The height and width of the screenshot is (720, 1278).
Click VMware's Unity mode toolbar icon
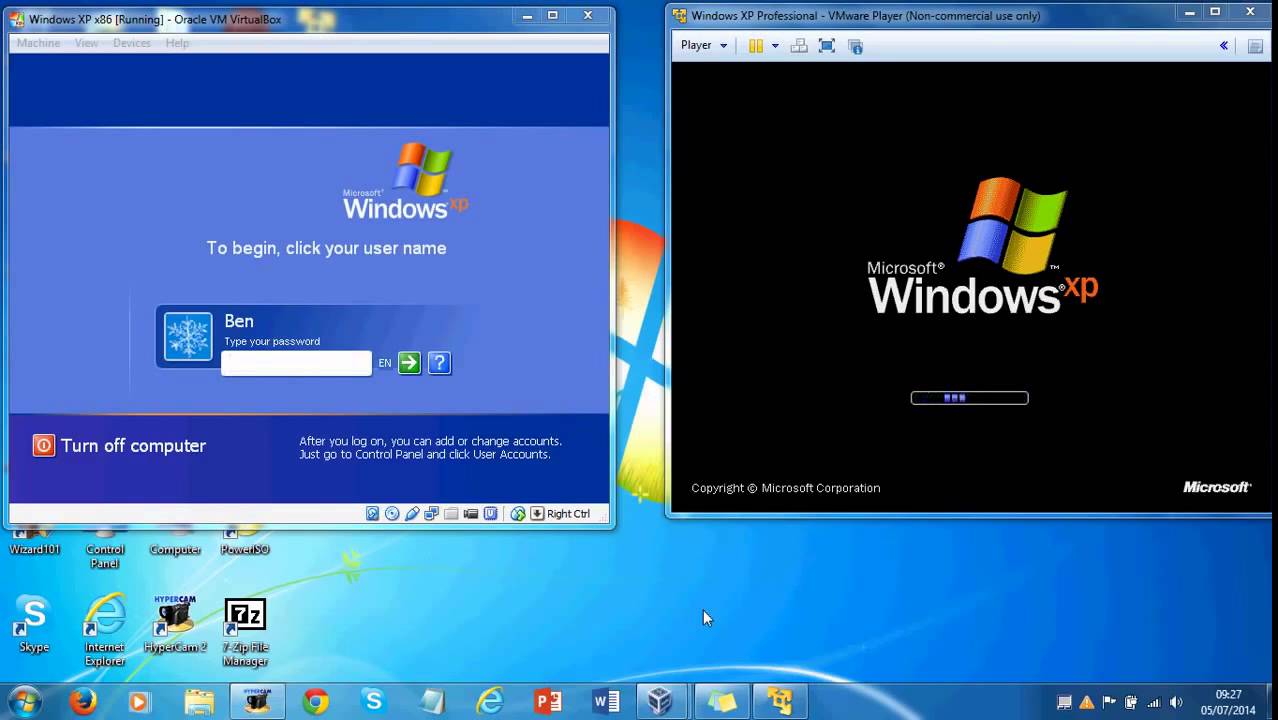click(855, 46)
